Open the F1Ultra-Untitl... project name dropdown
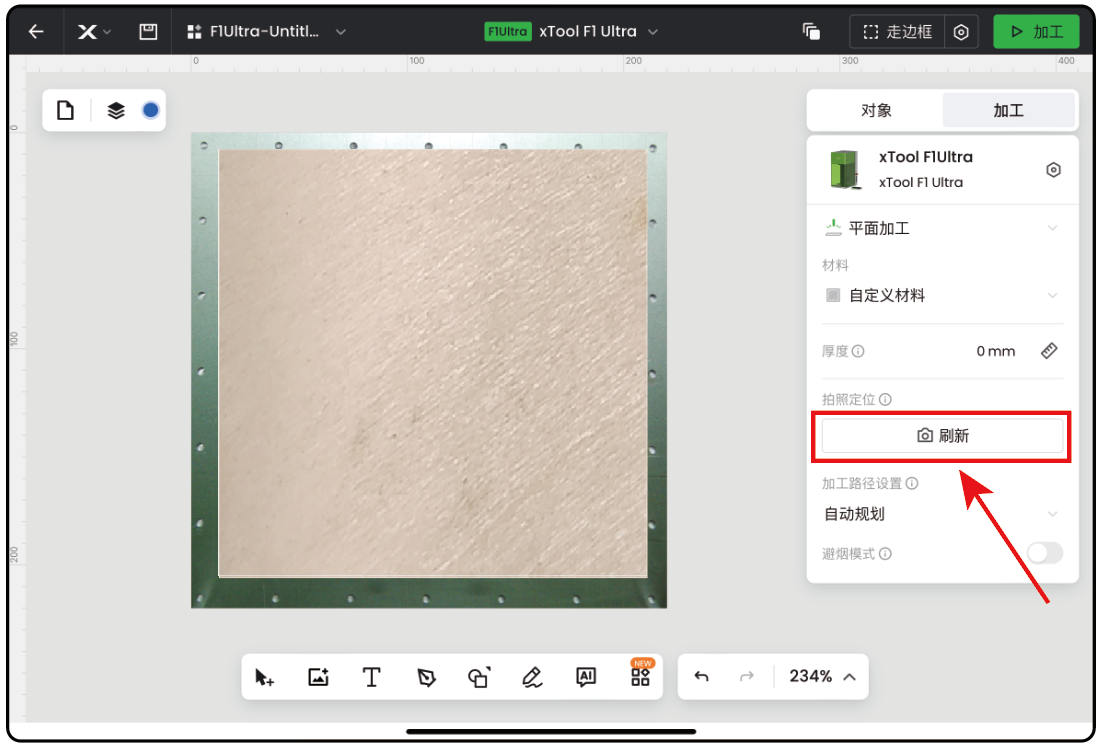This screenshot has height=750, width=1102. click(x=266, y=32)
